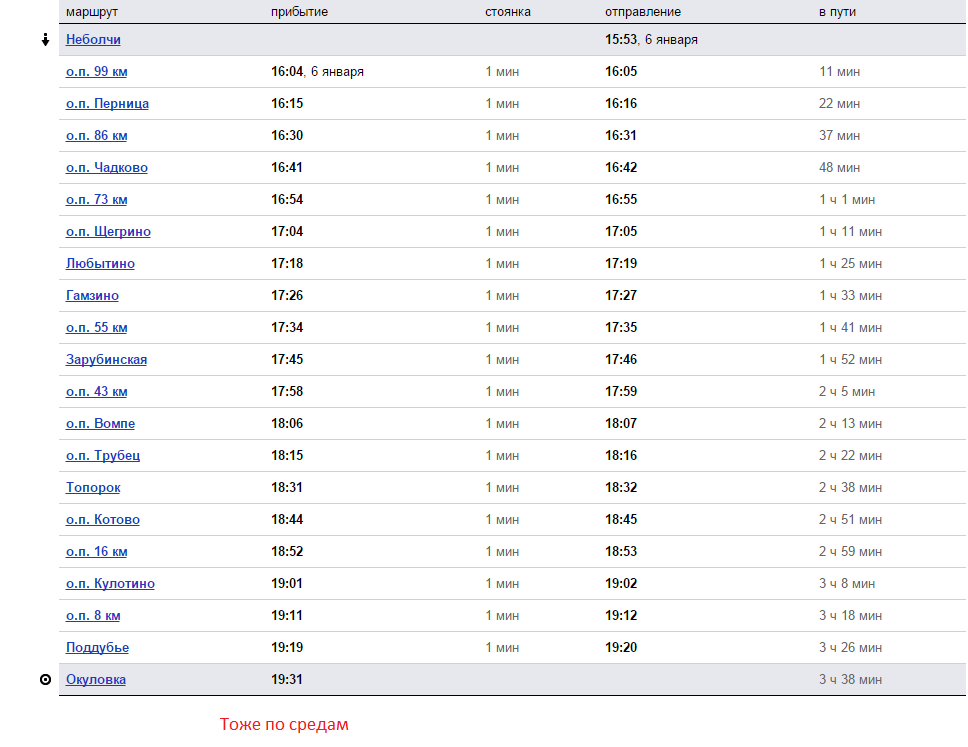Image resolution: width=968 pixels, height=747 pixels.
Task: Select the о.п. Перница stop link
Action: point(107,104)
